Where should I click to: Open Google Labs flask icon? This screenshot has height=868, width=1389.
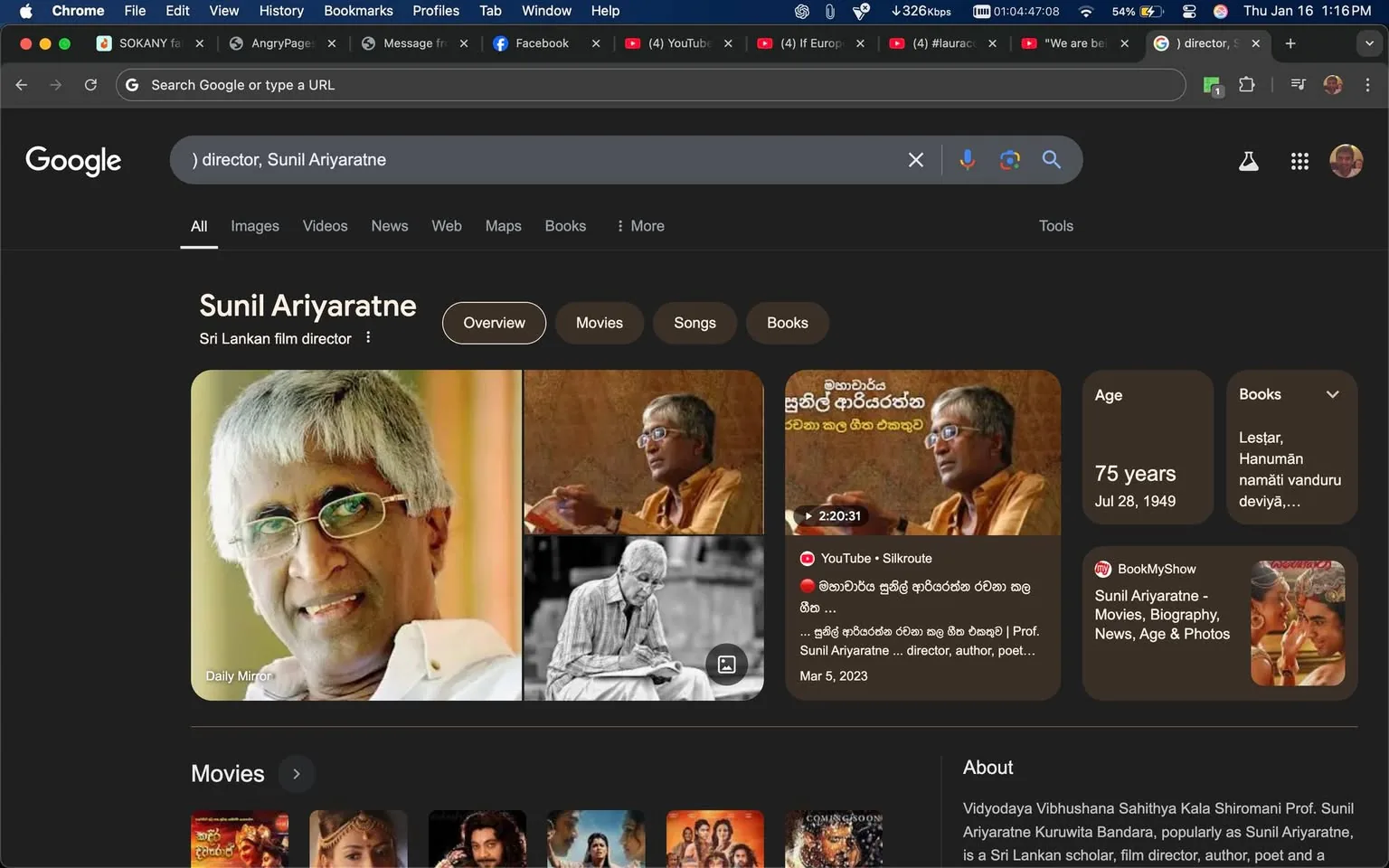1248,160
